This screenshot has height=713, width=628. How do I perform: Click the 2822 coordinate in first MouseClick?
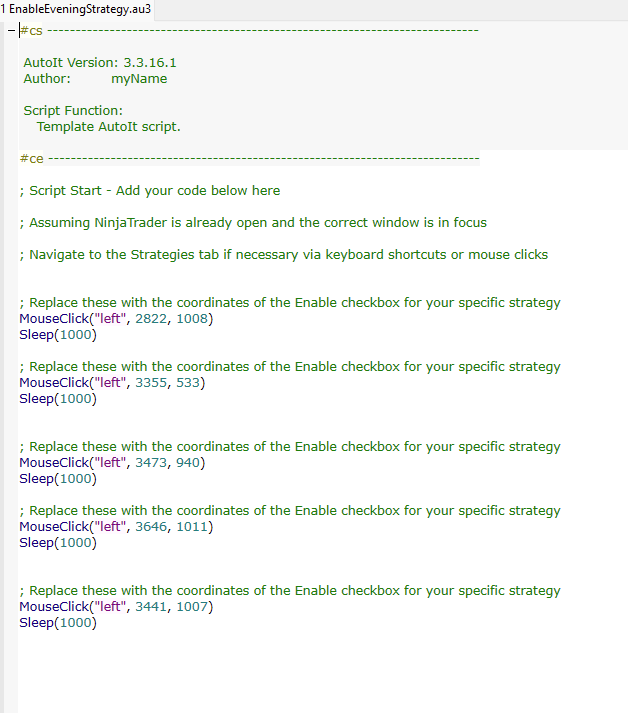[x=152, y=319]
